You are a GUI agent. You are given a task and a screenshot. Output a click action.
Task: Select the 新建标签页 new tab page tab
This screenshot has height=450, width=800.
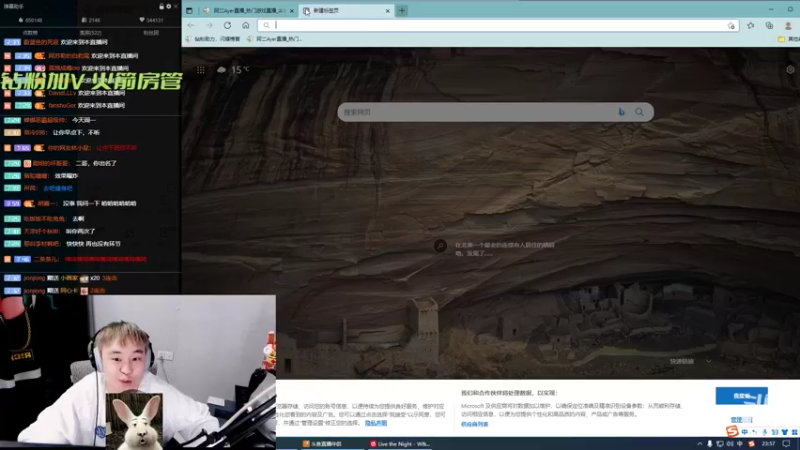point(345,10)
